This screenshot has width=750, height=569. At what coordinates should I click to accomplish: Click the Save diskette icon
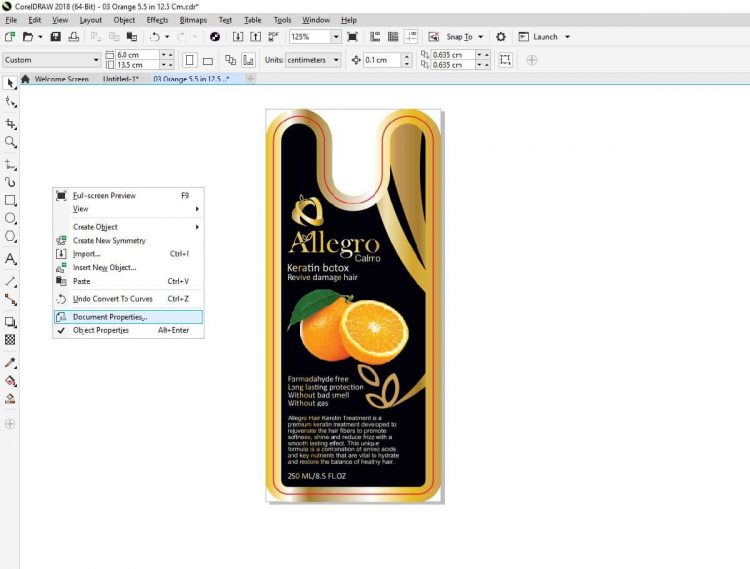pyautogui.click(x=55, y=37)
